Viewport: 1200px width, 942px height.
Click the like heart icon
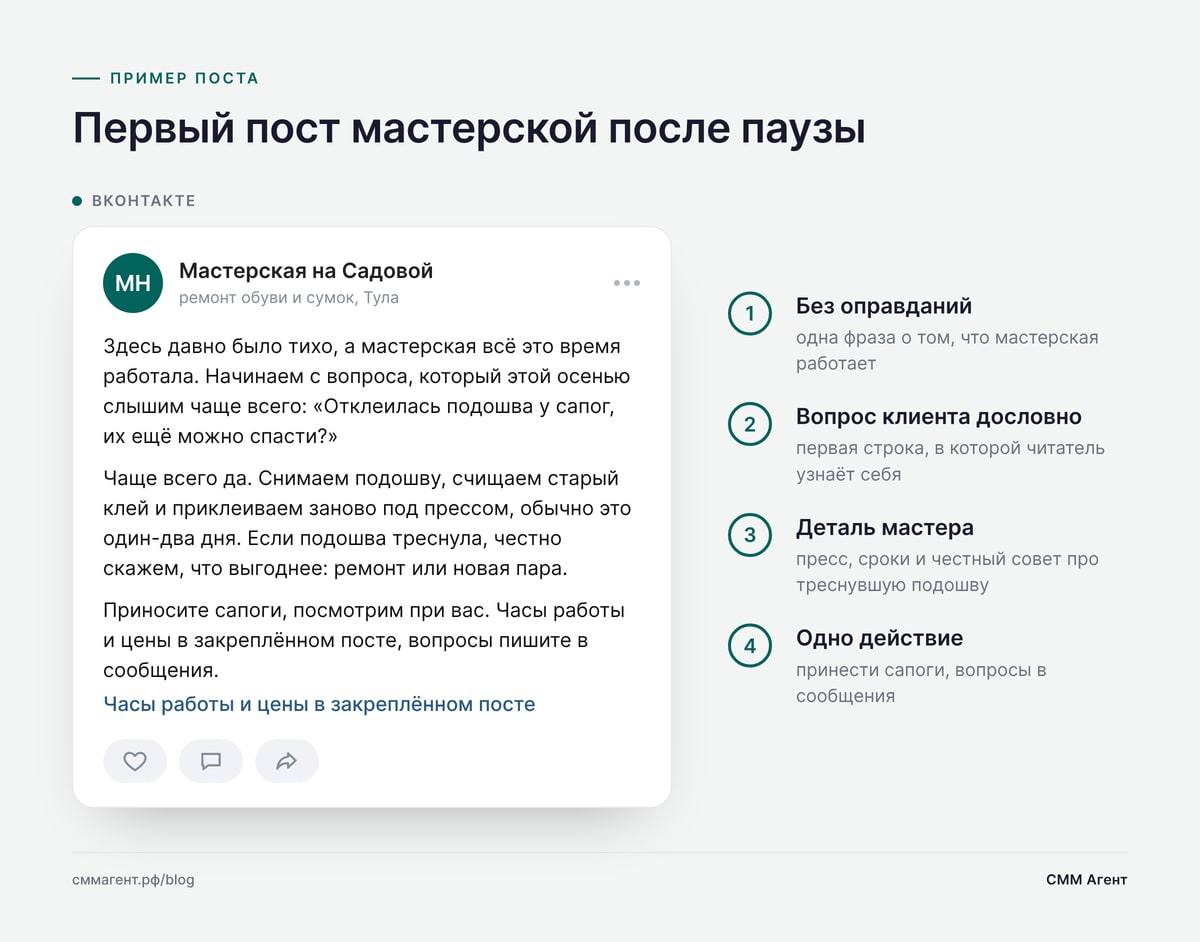[135, 761]
